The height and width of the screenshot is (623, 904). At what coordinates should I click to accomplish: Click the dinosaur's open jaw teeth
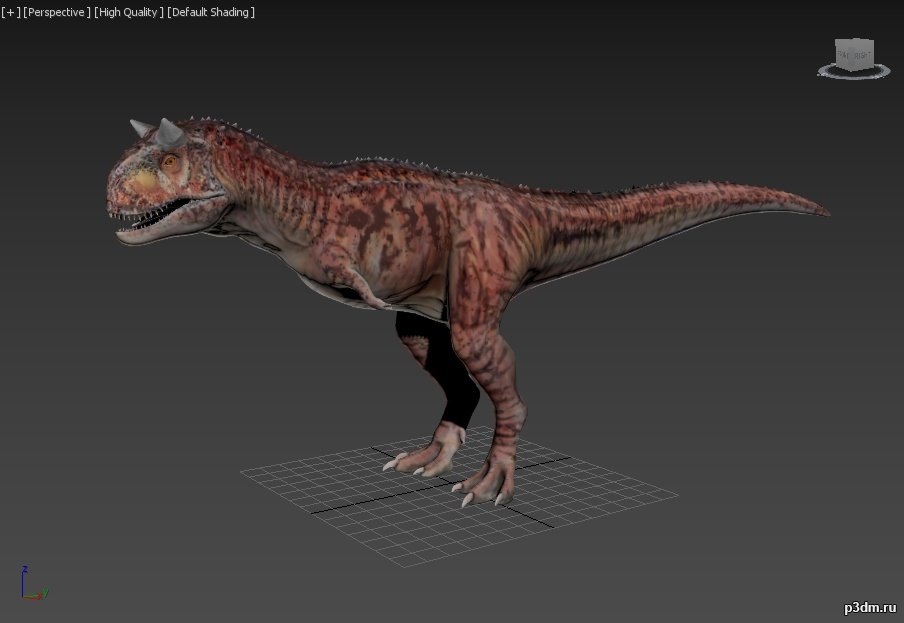150,216
